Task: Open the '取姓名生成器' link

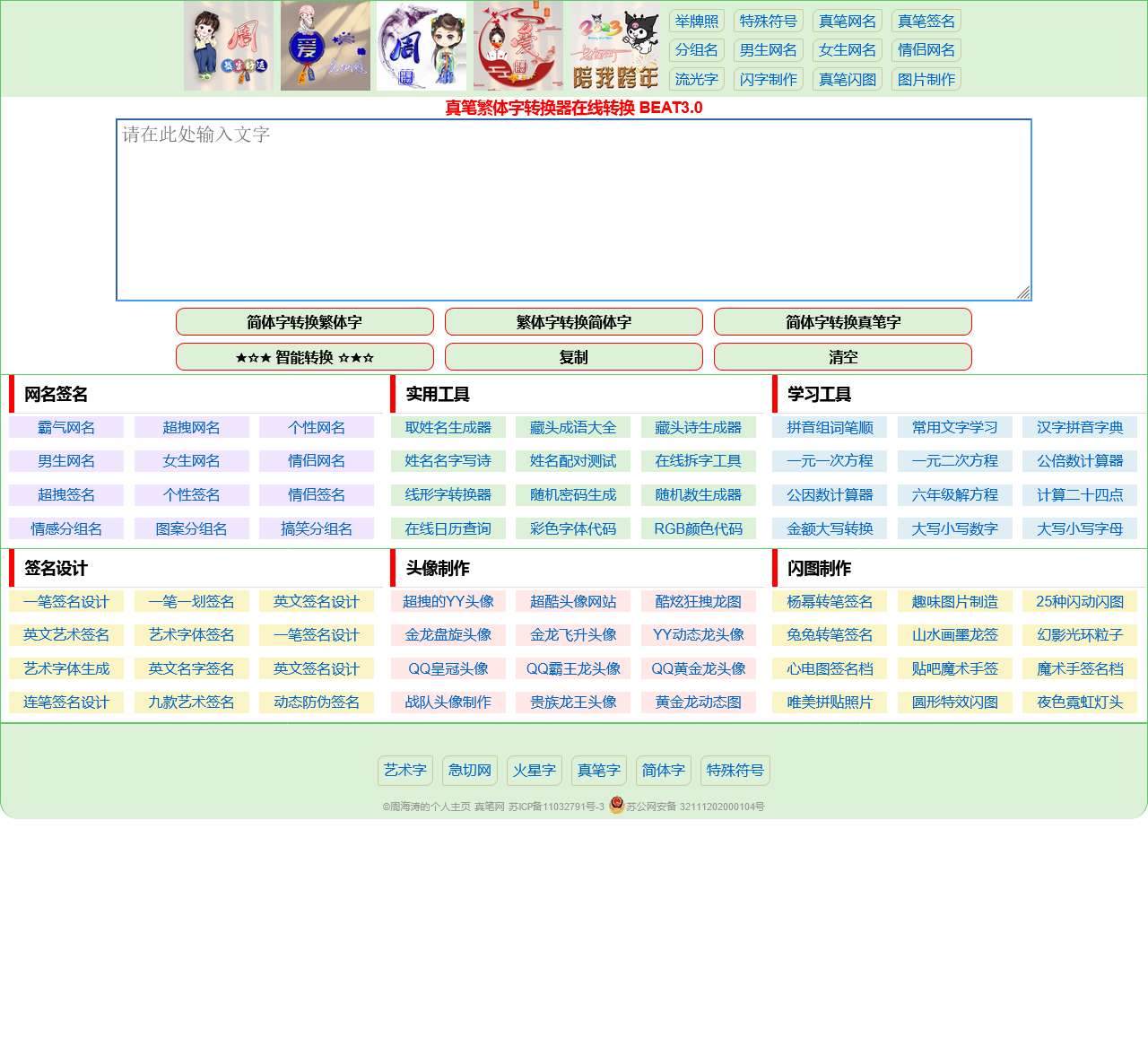Action: (448, 428)
